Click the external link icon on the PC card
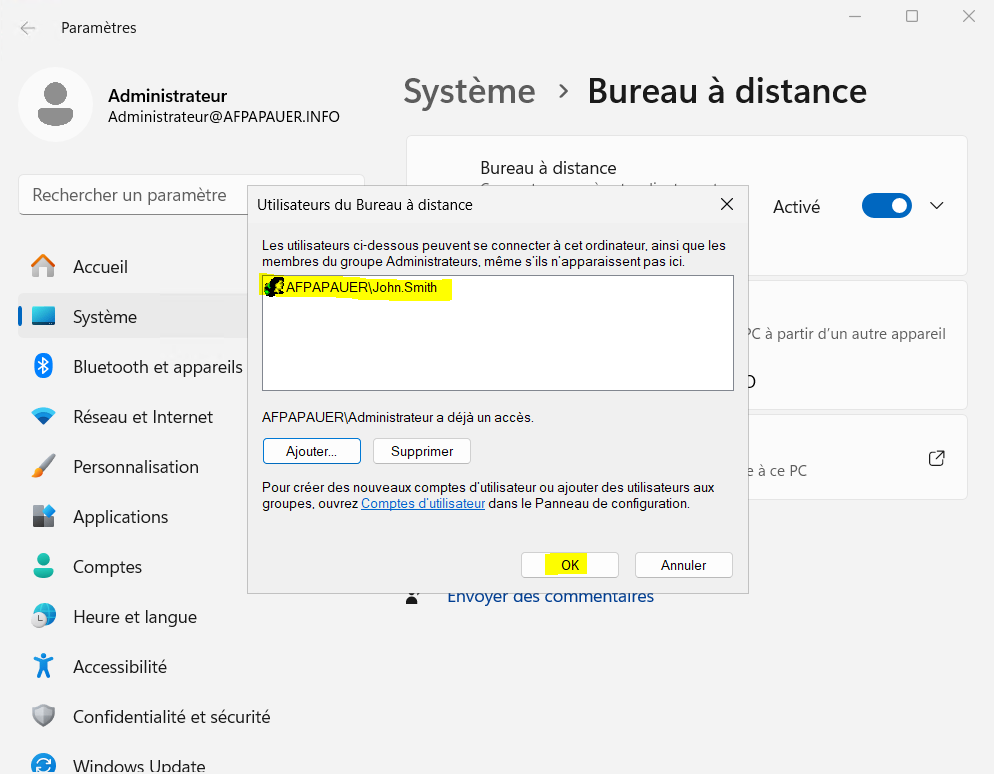 tap(936, 457)
